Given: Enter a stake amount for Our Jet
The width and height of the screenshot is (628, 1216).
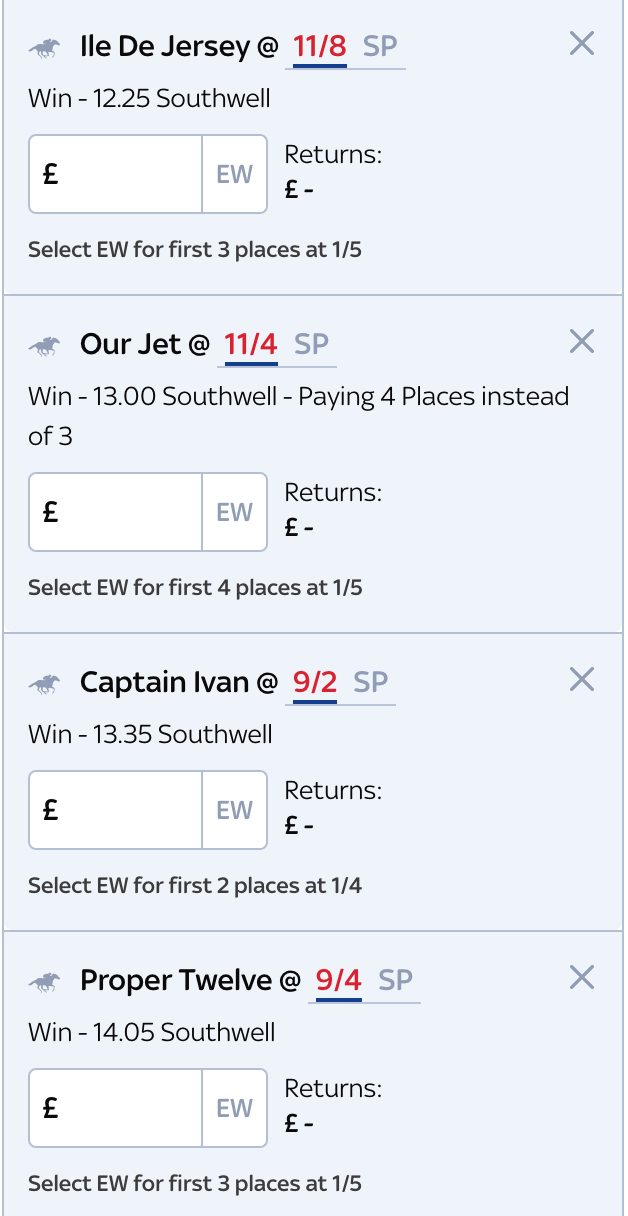Looking at the screenshot, I should click(x=115, y=511).
